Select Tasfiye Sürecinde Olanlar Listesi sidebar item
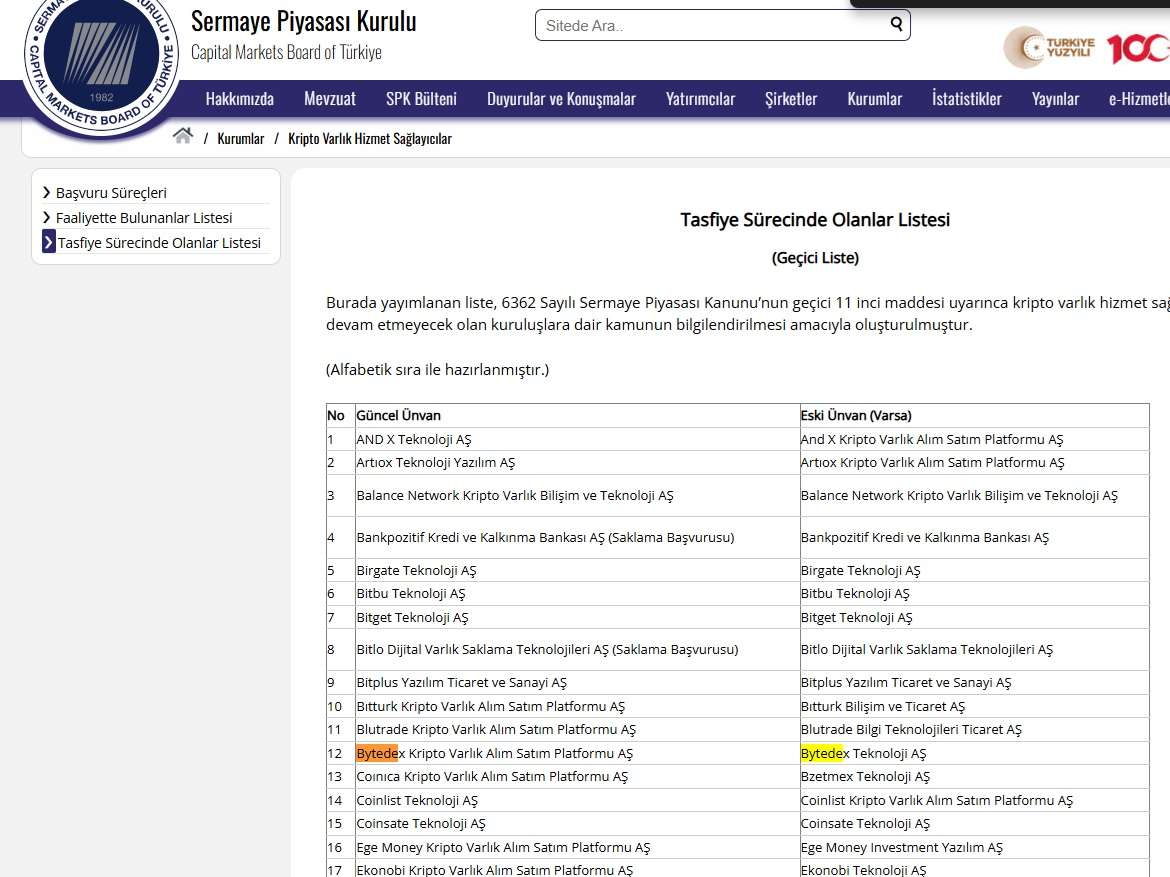Image resolution: width=1170 pixels, height=877 pixels. pos(159,243)
